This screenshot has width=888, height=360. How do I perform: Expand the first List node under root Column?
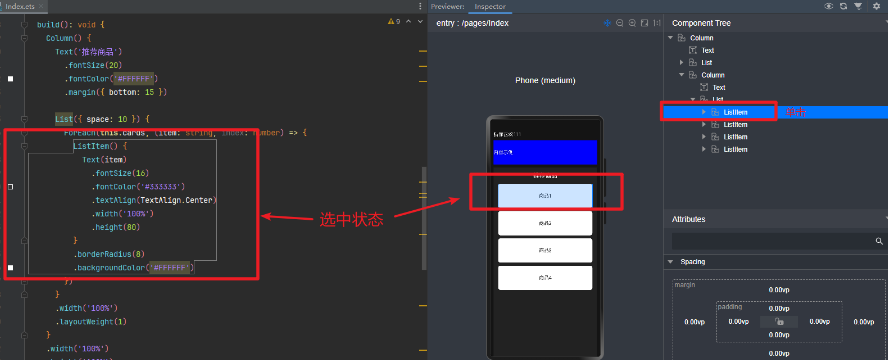pyautogui.click(x=682, y=62)
